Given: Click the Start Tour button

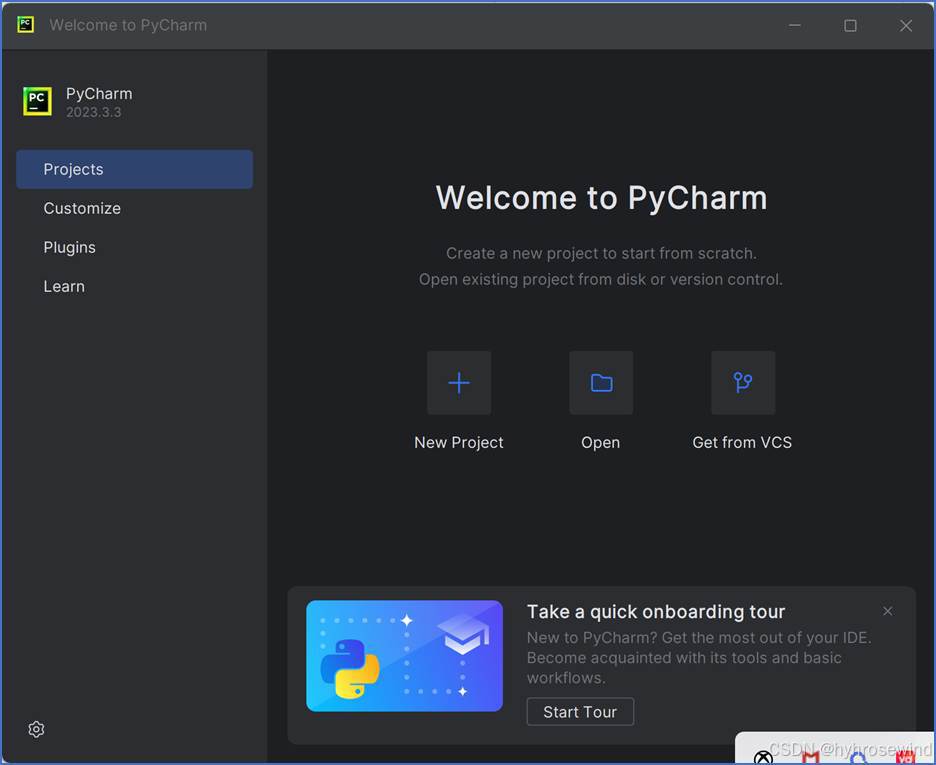Looking at the screenshot, I should coord(580,712).
